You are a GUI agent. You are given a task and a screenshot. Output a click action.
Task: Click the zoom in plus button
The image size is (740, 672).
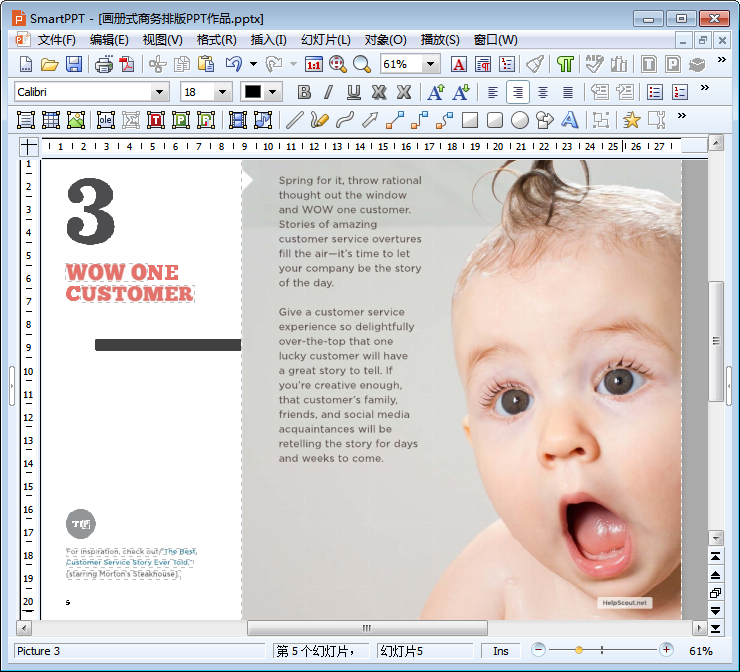point(667,650)
